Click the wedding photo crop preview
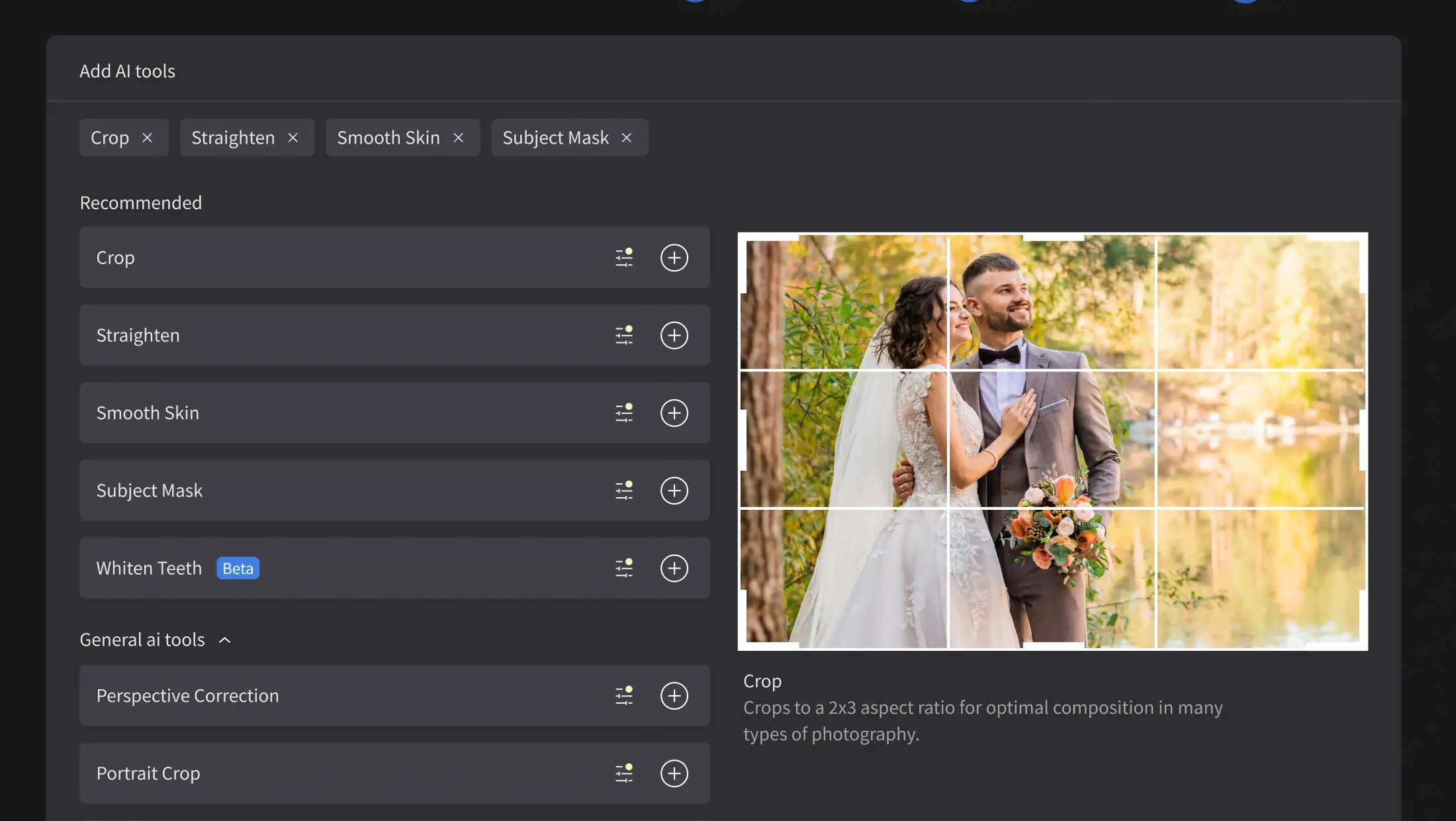The image size is (1456, 821). [x=1052, y=441]
